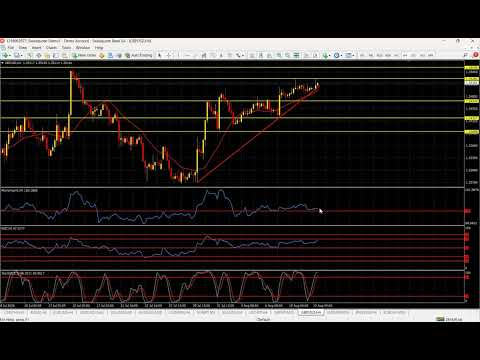
Task: Select the Trendline drawing tool
Action: pos(195,55)
